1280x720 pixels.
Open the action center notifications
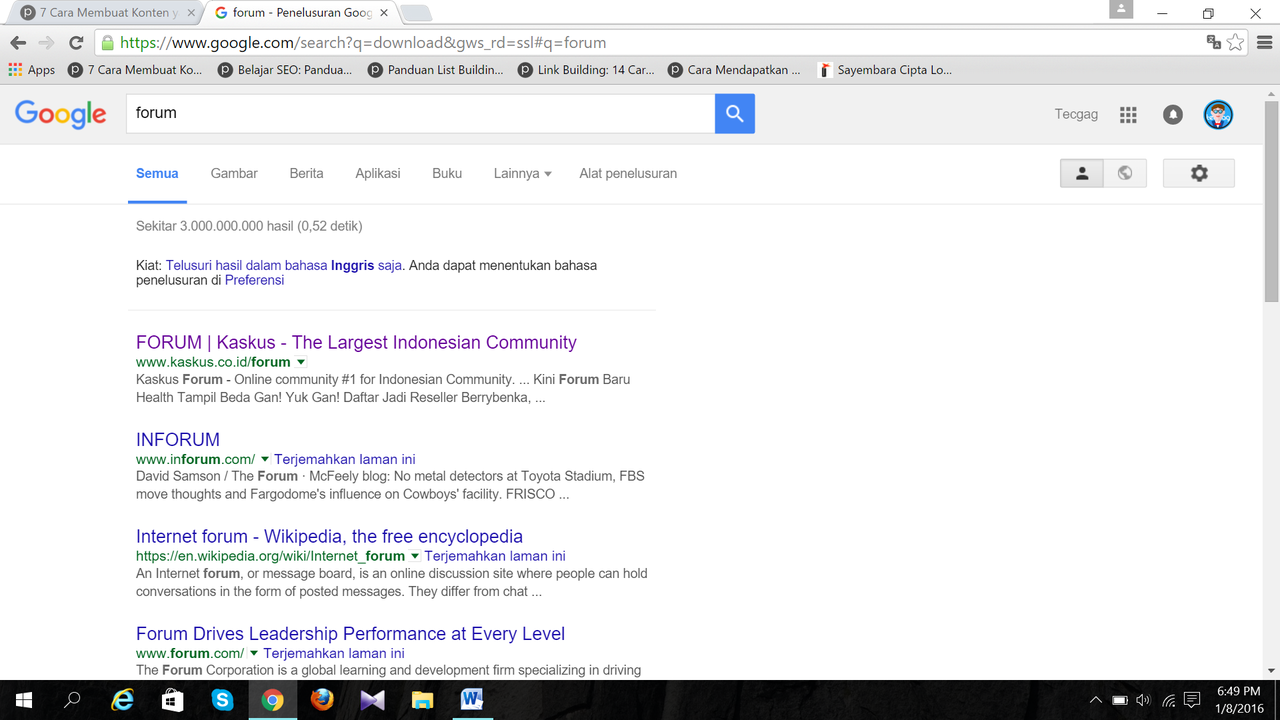[x=1192, y=700]
